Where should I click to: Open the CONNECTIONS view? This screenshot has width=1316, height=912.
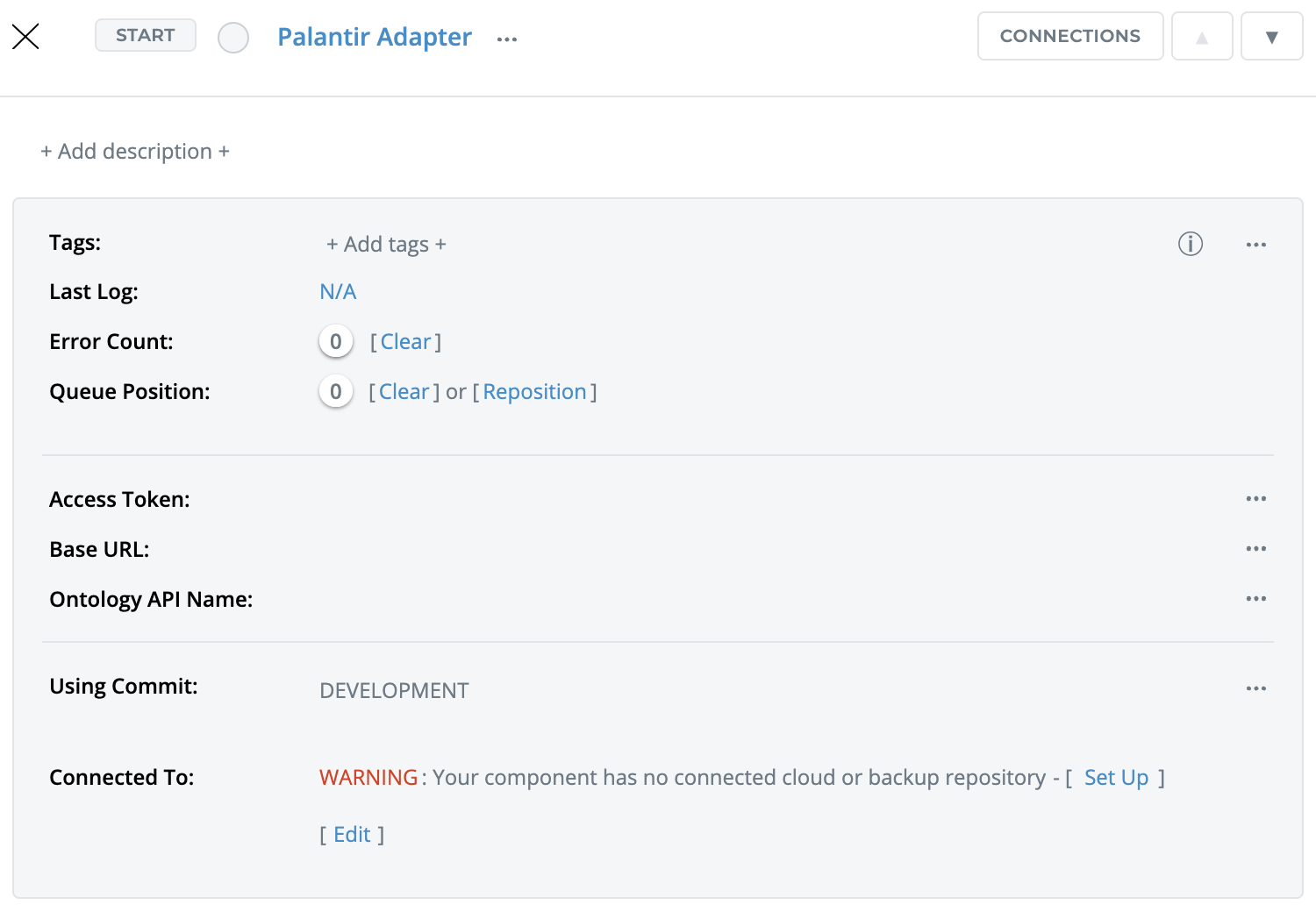(x=1069, y=36)
